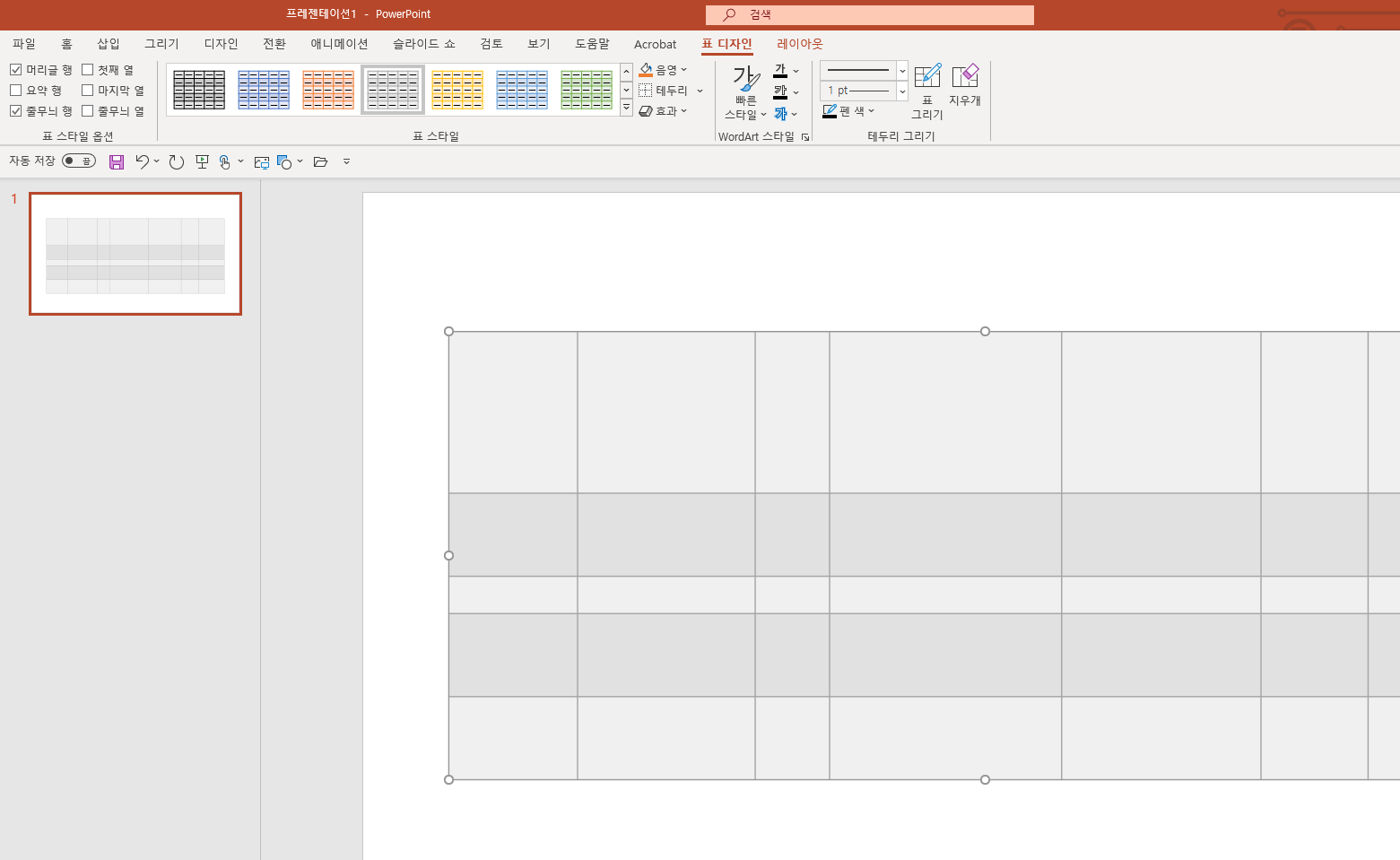1400x860 pixels.
Task: Click in the search (검색) box
Action: pyautogui.click(x=870, y=14)
